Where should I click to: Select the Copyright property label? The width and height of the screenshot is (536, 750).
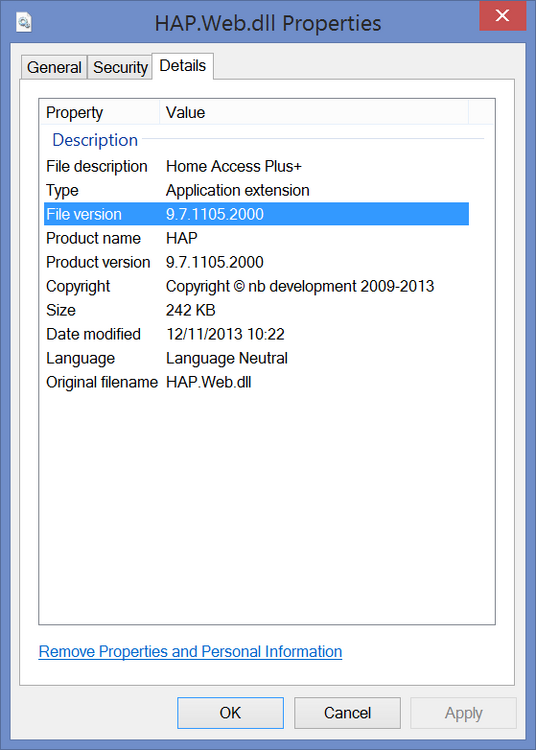click(x=78, y=286)
